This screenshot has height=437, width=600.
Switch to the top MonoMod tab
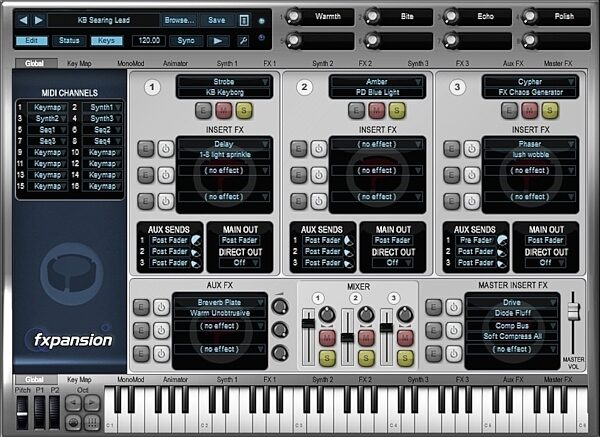click(x=130, y=64)
